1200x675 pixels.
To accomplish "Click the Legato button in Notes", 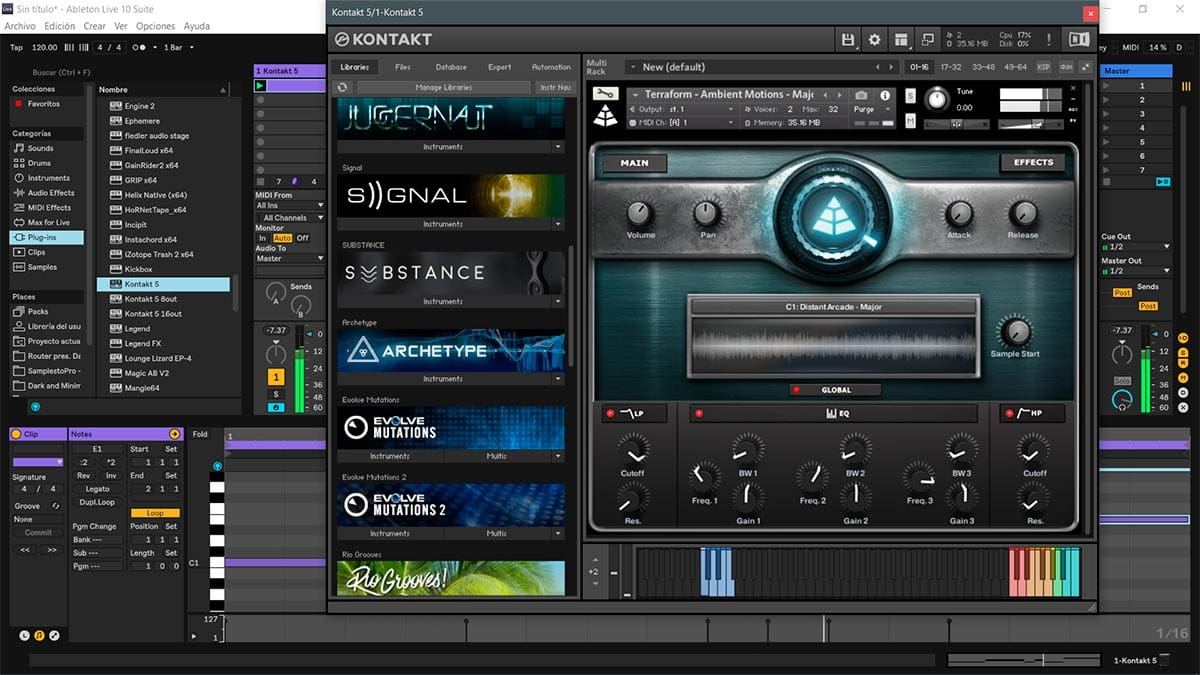I will [97, 489].
